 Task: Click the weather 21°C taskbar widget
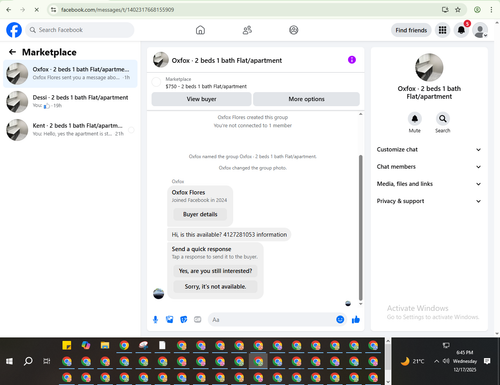coord(412,361)
